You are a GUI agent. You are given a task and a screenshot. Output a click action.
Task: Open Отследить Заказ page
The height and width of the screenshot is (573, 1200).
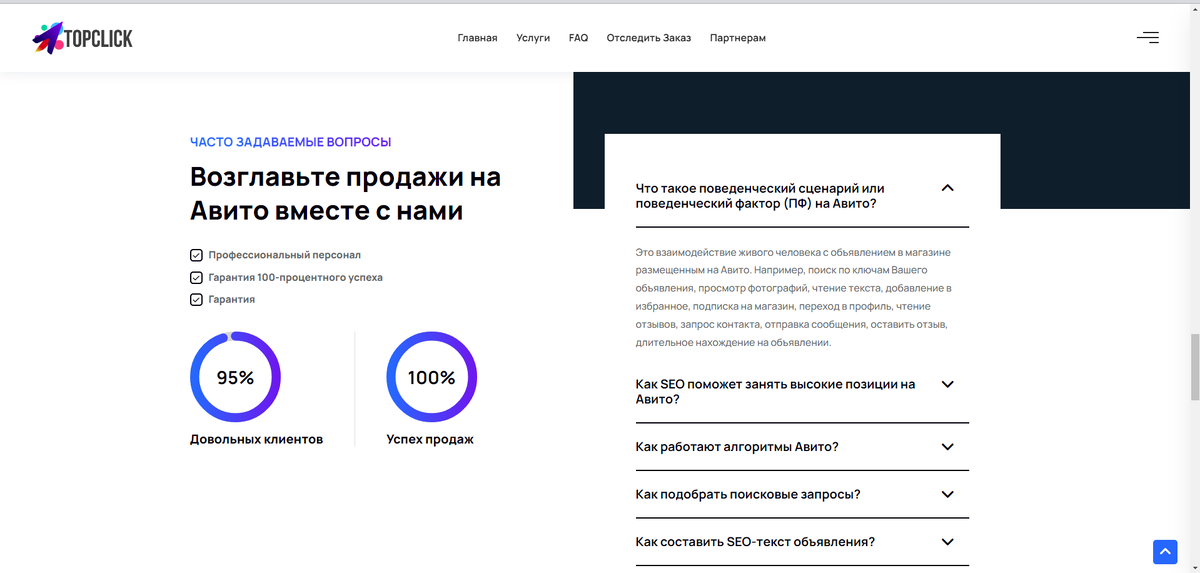click(648, 38)
